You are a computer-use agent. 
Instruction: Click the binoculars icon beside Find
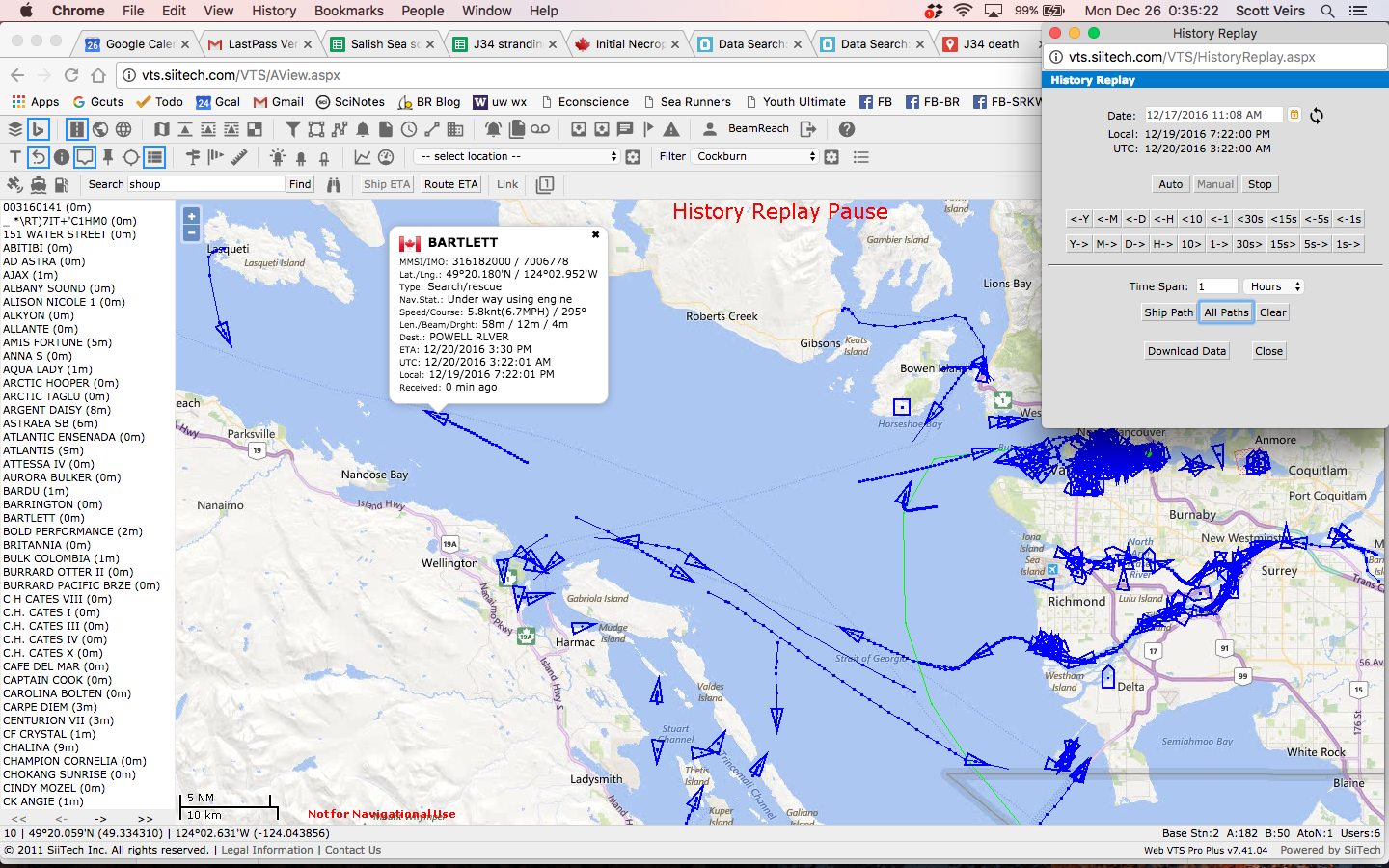pyautogui.click(x=334, y=184)
